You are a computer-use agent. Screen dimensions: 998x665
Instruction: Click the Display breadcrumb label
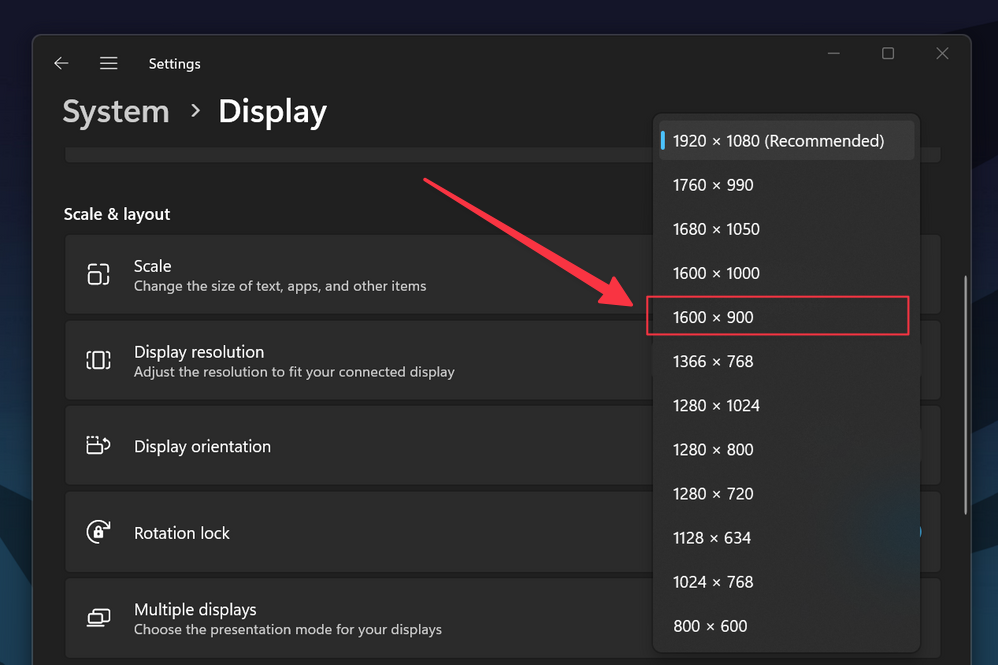(x=272, y=112)
